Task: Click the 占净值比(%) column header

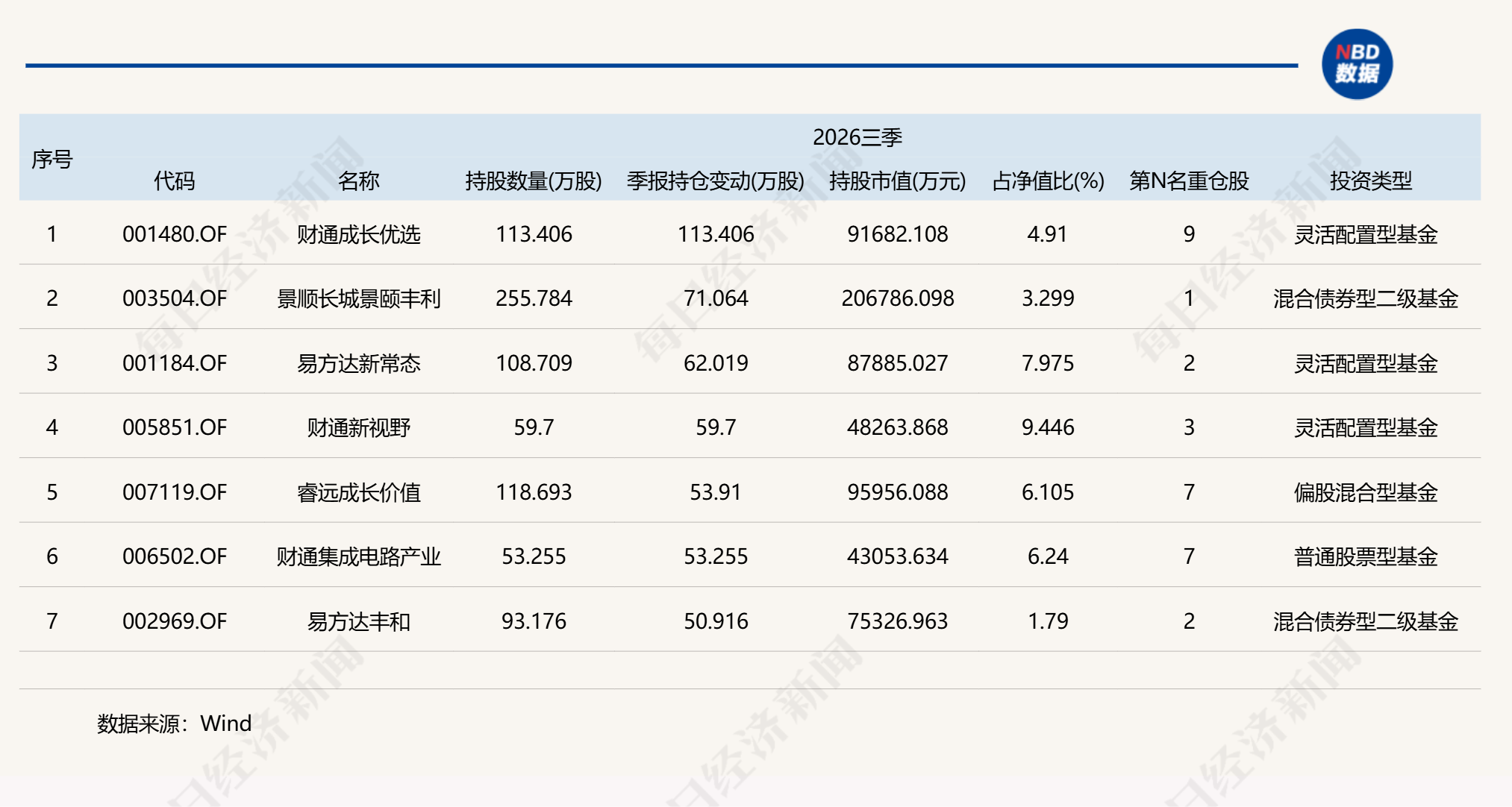Action: (x=1048, y=180)
